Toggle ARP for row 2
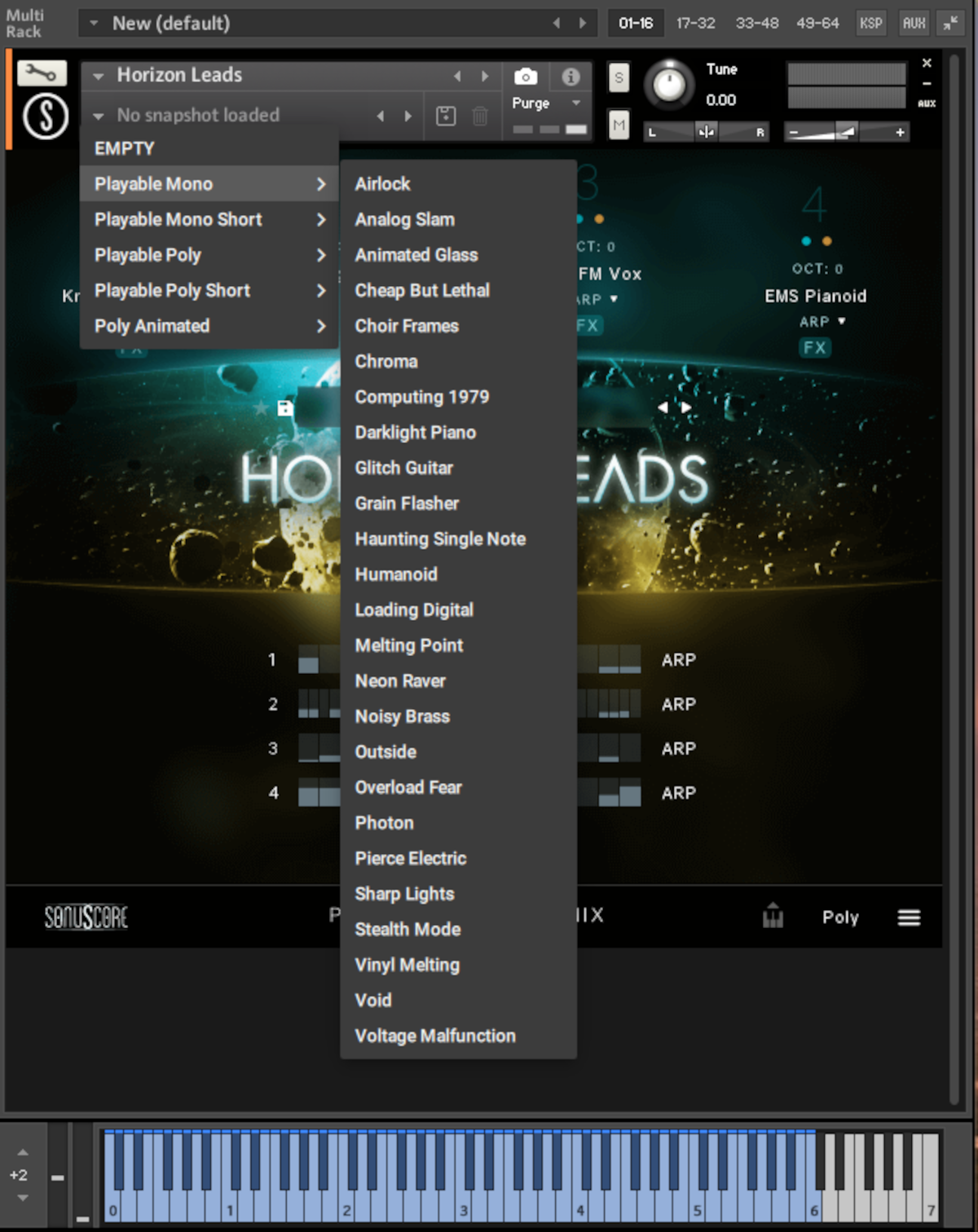 click(x=679, y=704)
